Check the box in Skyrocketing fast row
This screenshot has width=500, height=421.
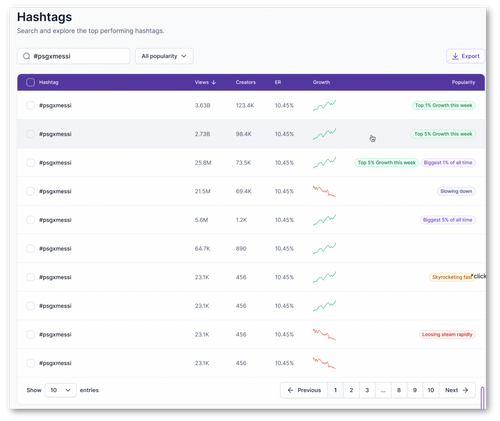[x=30, y=277]
